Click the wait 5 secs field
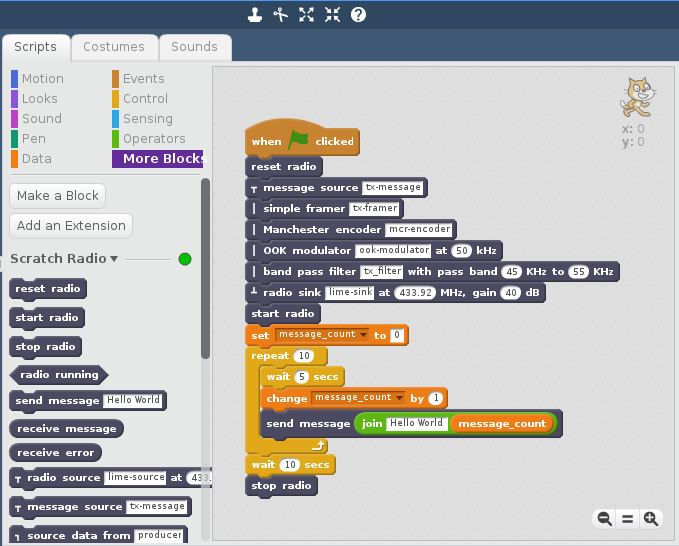679x546 pixels. tap(302, 377)
